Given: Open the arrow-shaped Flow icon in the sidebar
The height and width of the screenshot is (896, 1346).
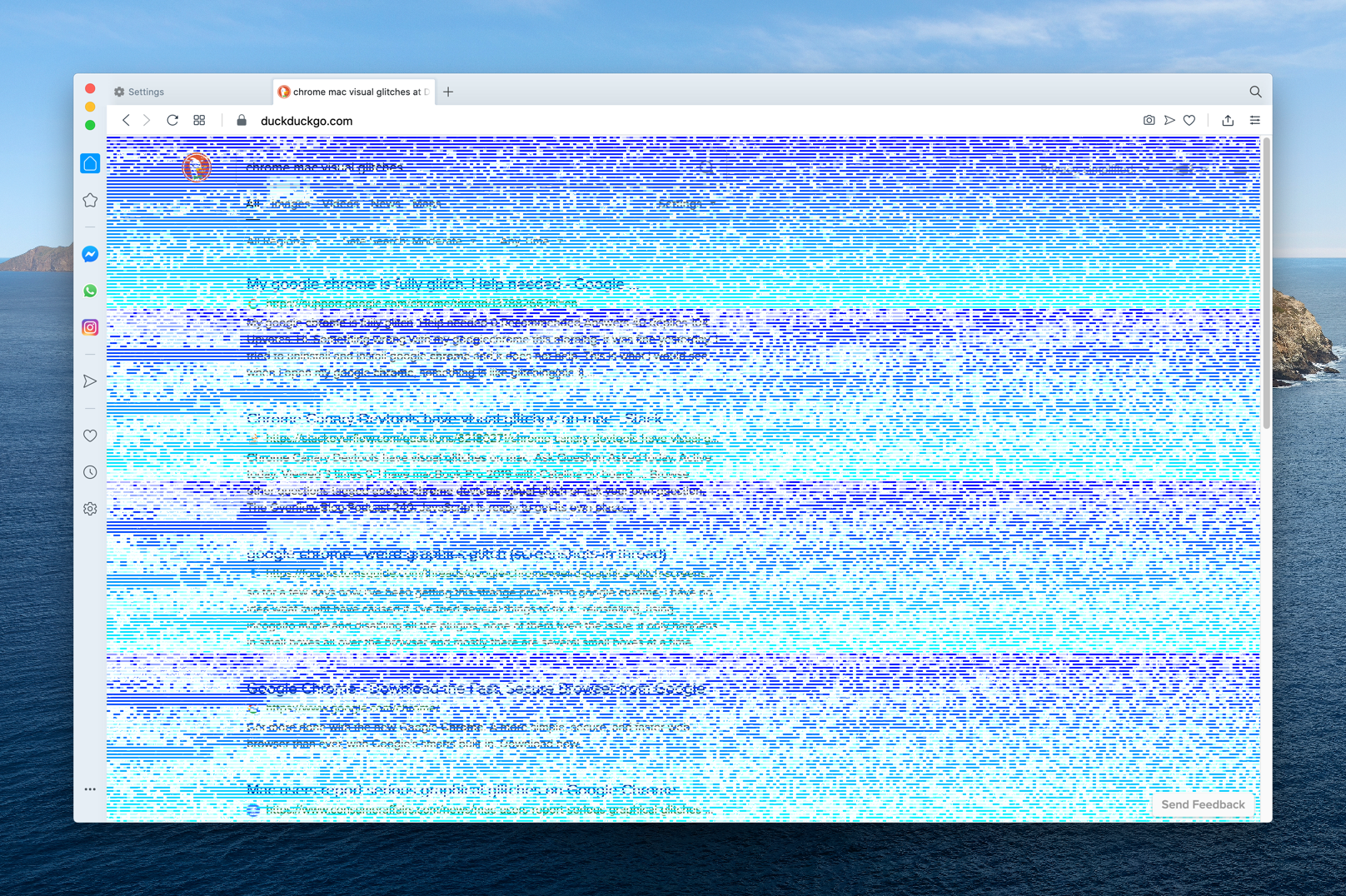Looking at the screenshot, I should pos(90,381).
